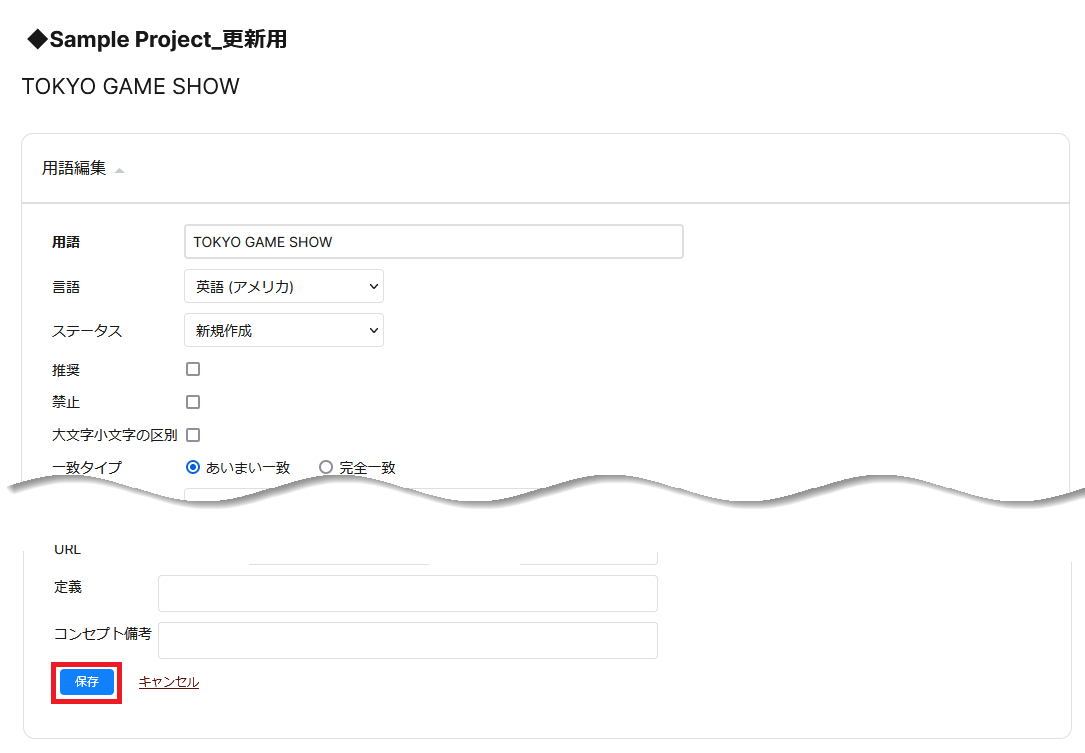Enable the 推奨 checkbox
Image resolution: width=1085 pixels, height=753 pixels.
tap(193, 369)
